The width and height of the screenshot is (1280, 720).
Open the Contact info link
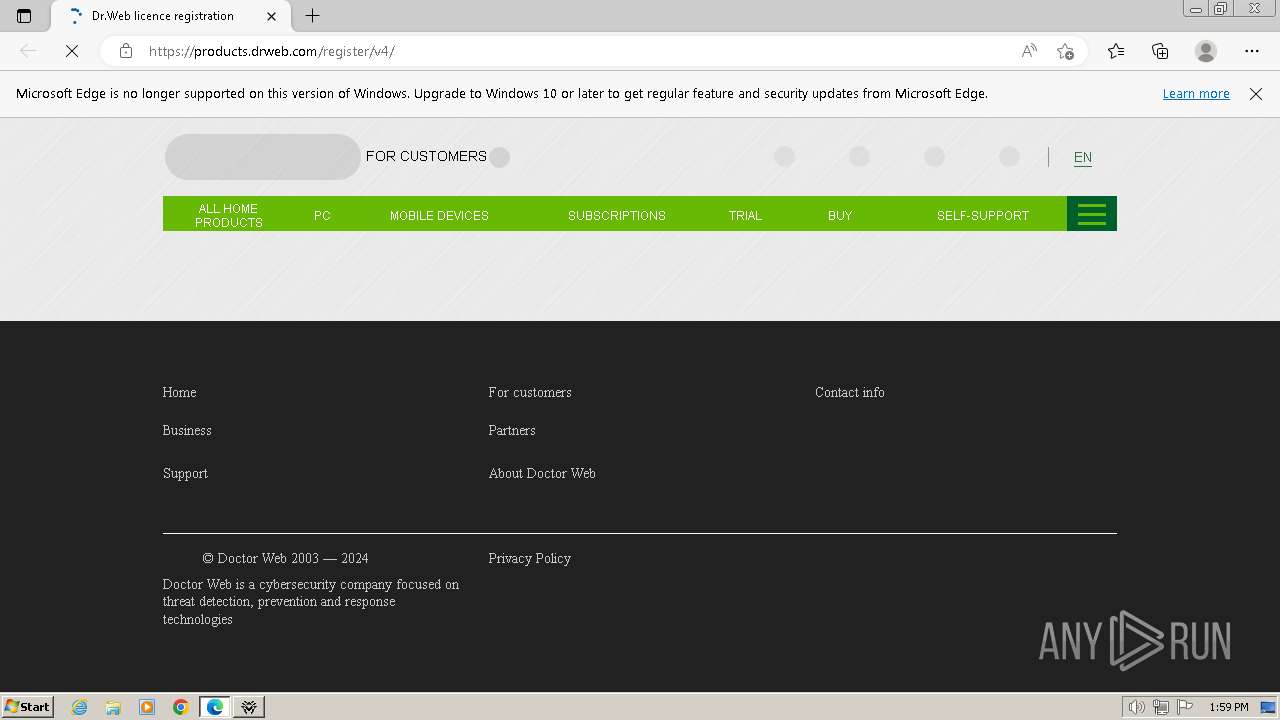850,392
